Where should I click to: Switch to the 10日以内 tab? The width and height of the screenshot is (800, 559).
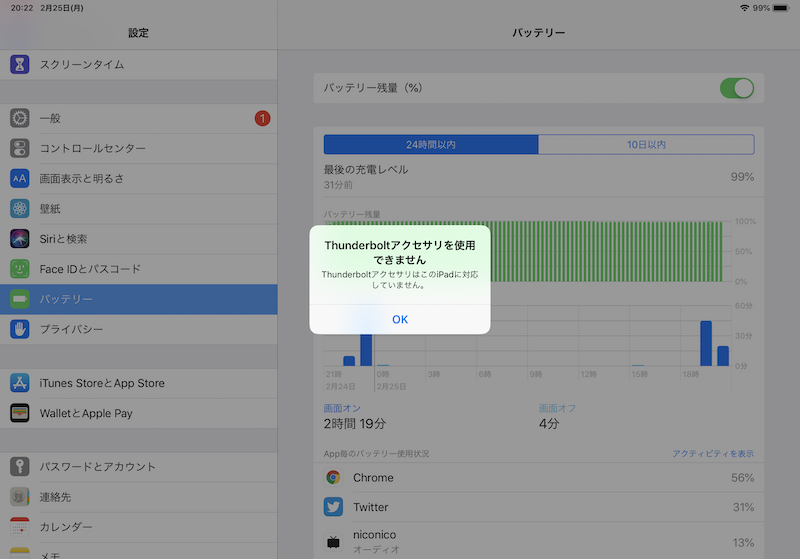click(646, 145)
